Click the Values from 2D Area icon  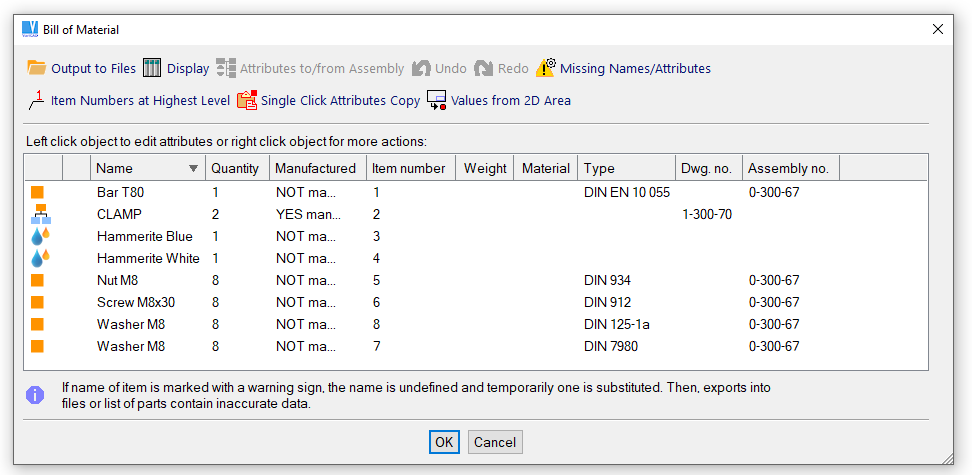coord(437,100)
